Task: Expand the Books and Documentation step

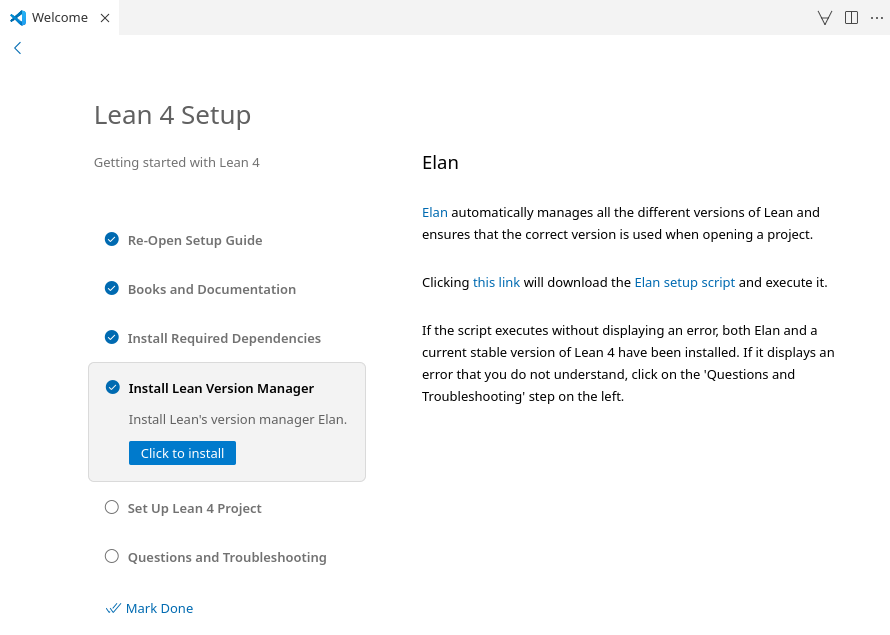Action: point(212,289)
